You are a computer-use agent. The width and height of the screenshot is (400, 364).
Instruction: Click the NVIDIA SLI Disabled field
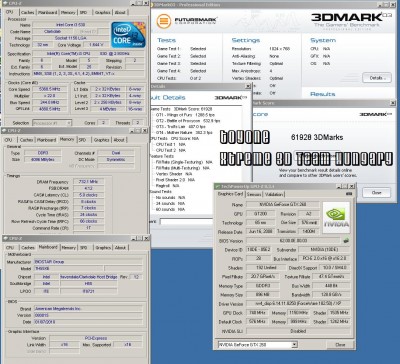(x=298, y=331)
